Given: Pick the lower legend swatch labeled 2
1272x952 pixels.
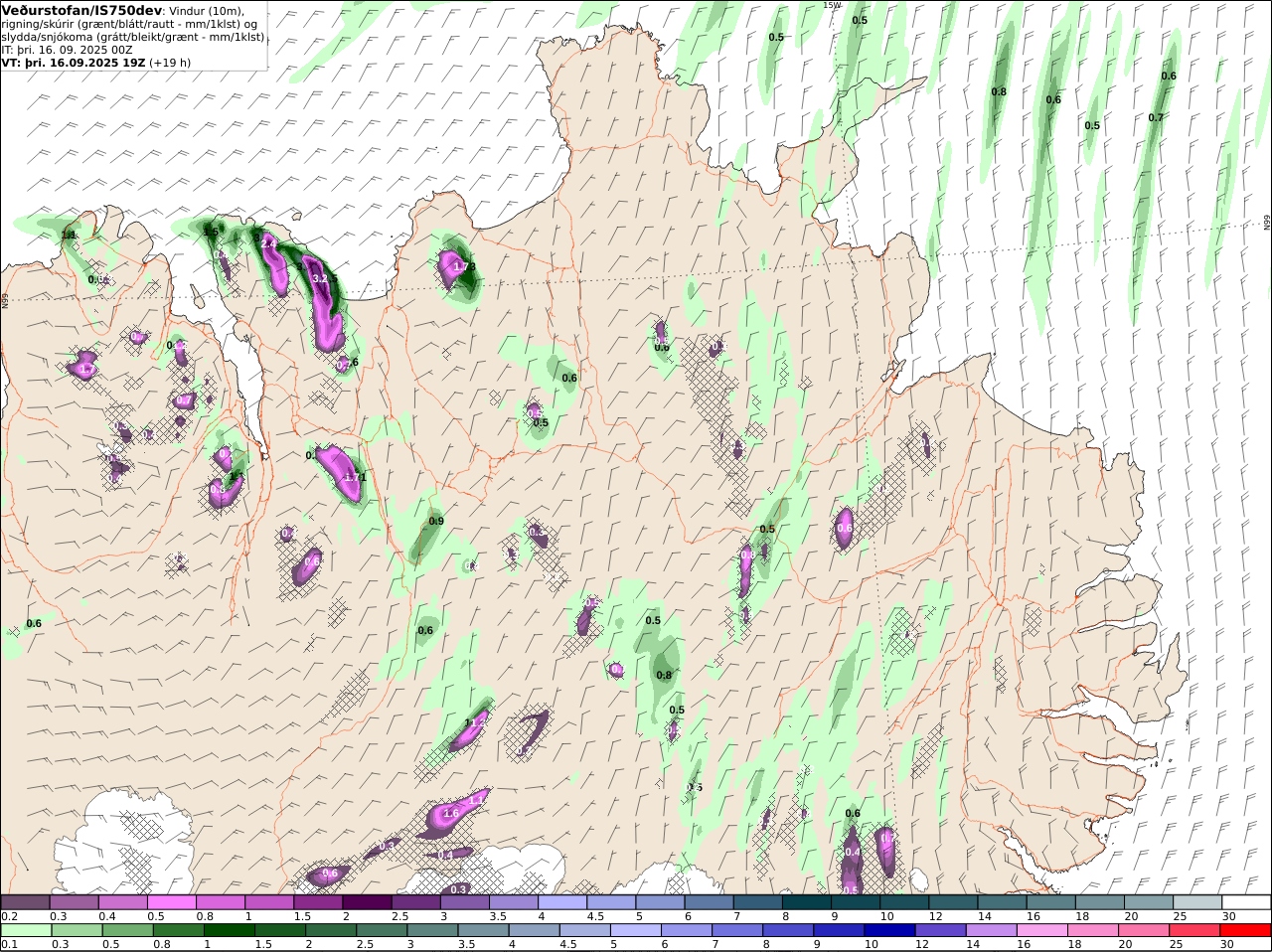Looking at the screenshot, I should (x=329, y=930).
